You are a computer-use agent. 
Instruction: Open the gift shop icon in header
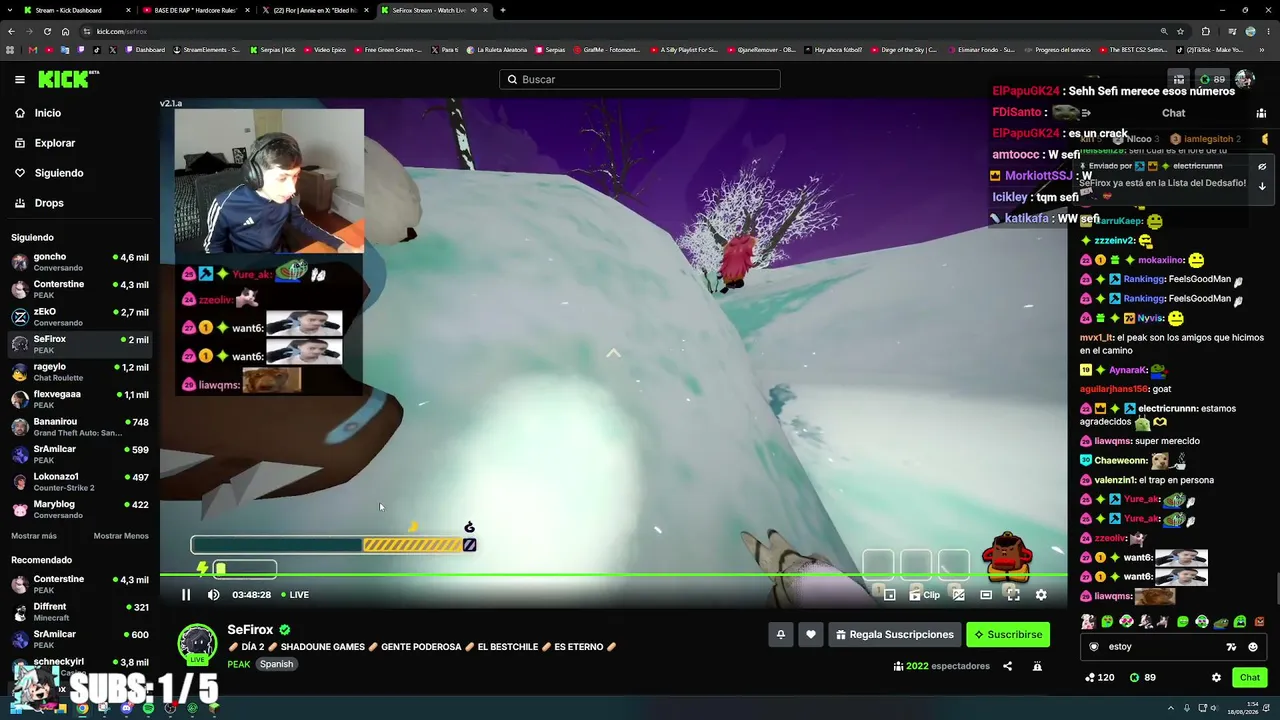pos(1179,79)
